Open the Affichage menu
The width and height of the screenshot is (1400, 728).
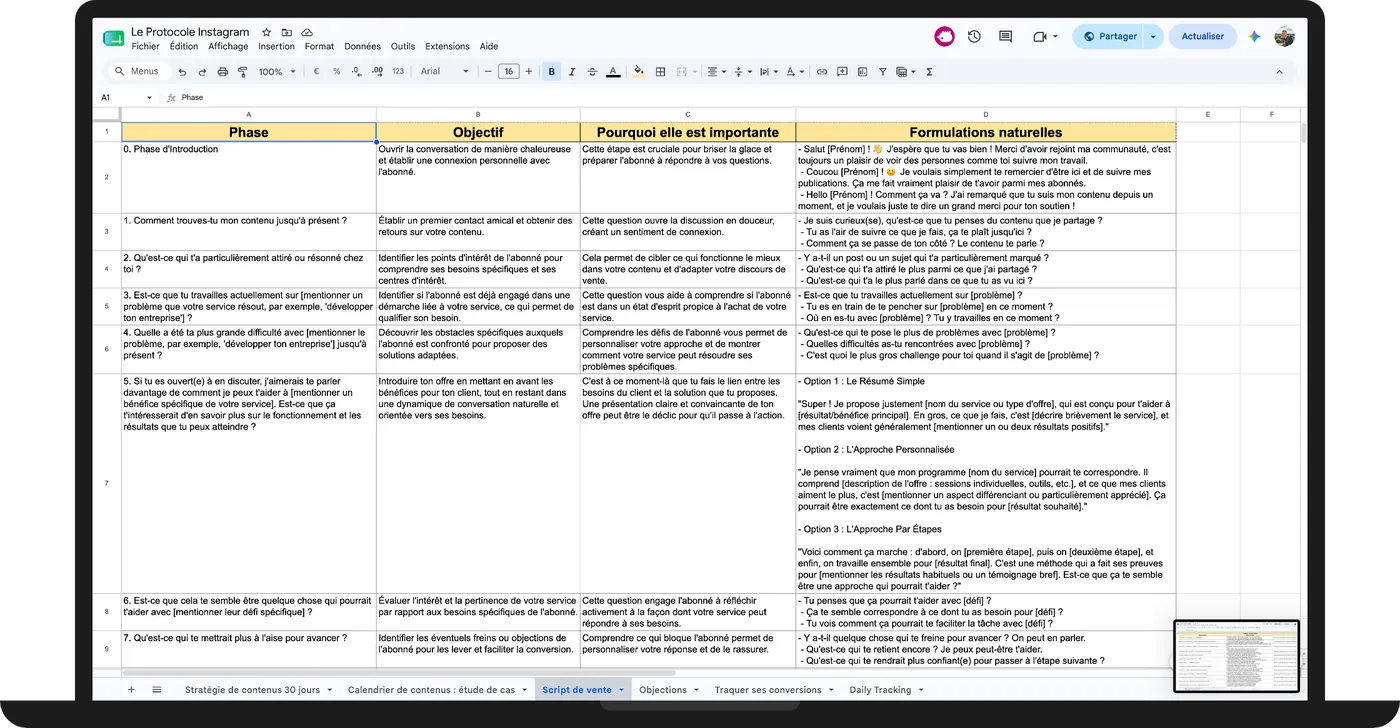point(228,46)
